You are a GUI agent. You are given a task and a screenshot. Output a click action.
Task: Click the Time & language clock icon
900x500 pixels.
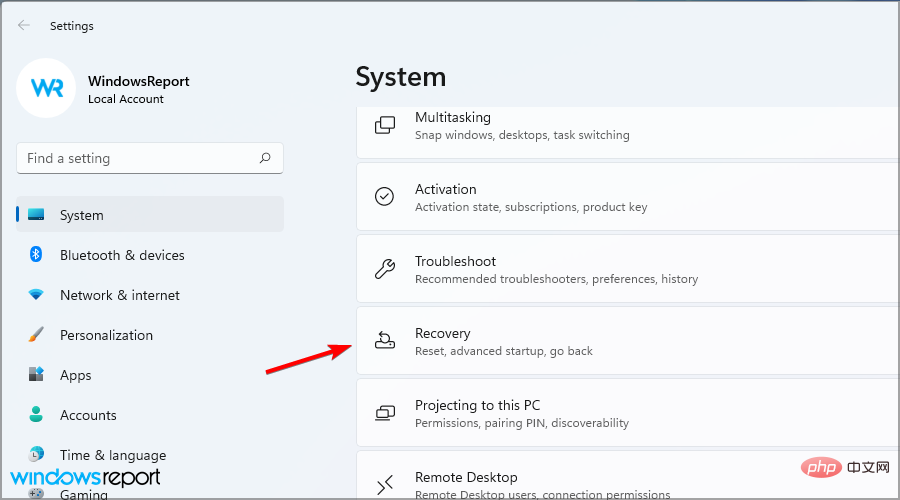click(36, 454)
